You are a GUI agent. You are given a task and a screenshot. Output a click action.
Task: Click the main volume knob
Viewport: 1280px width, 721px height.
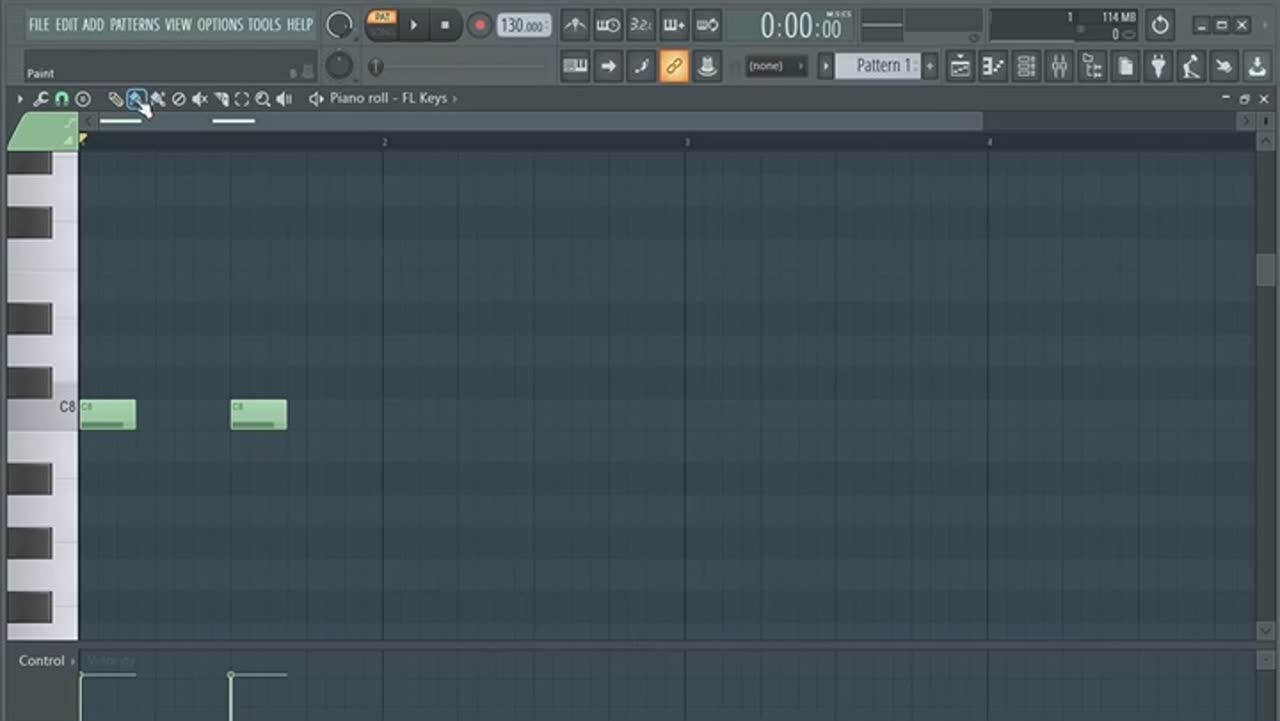(340, 25)
